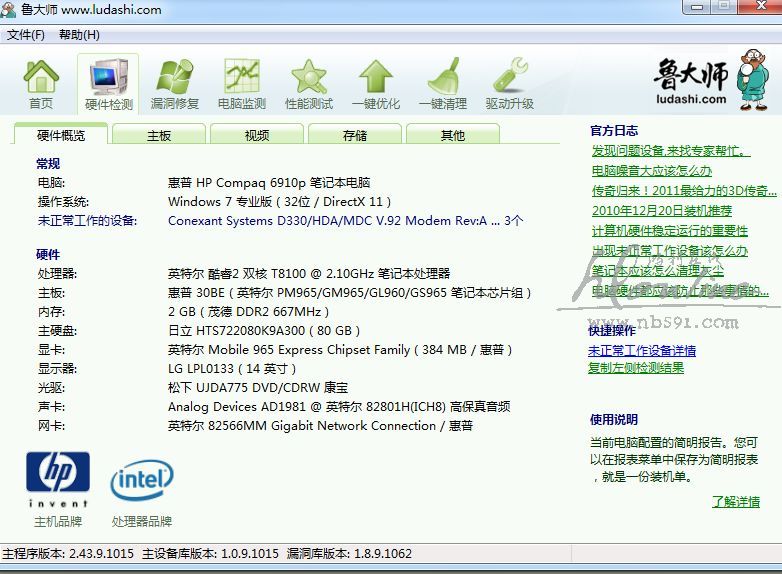The image size is (782, 574).
Task: Open the 帮助(H) menu
Action: pos(79,35)
